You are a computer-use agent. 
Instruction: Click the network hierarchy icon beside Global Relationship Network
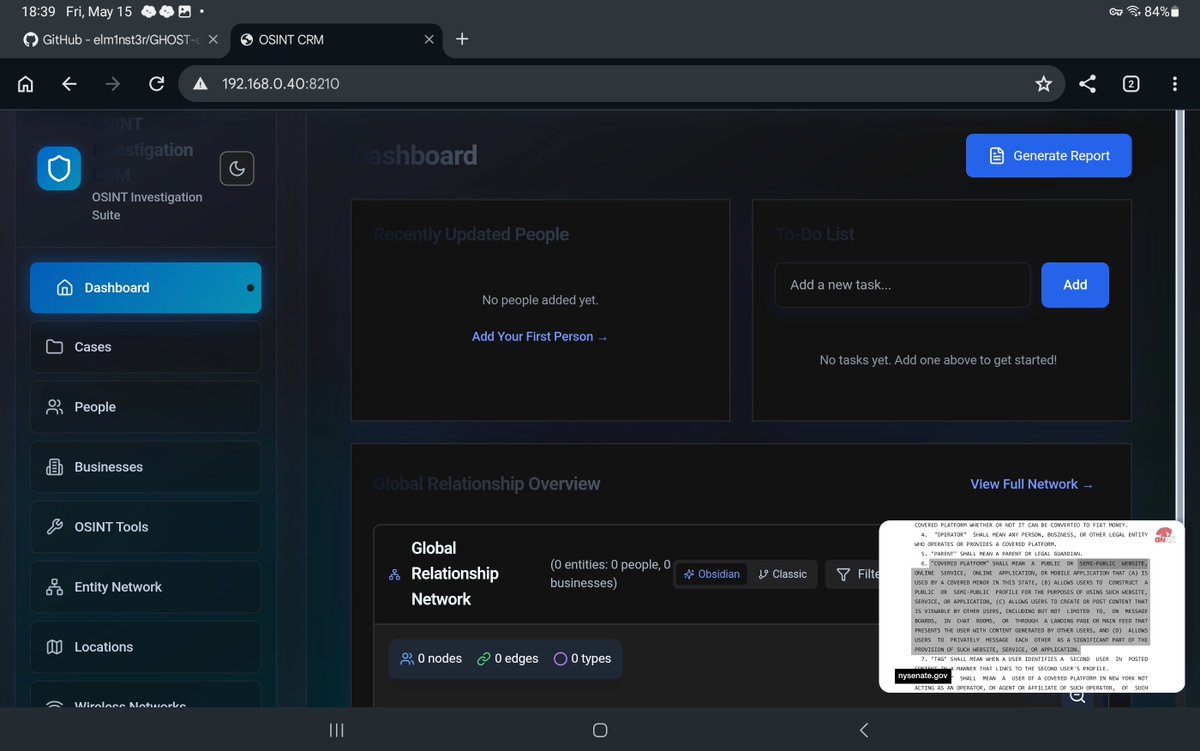click(394, 575)
